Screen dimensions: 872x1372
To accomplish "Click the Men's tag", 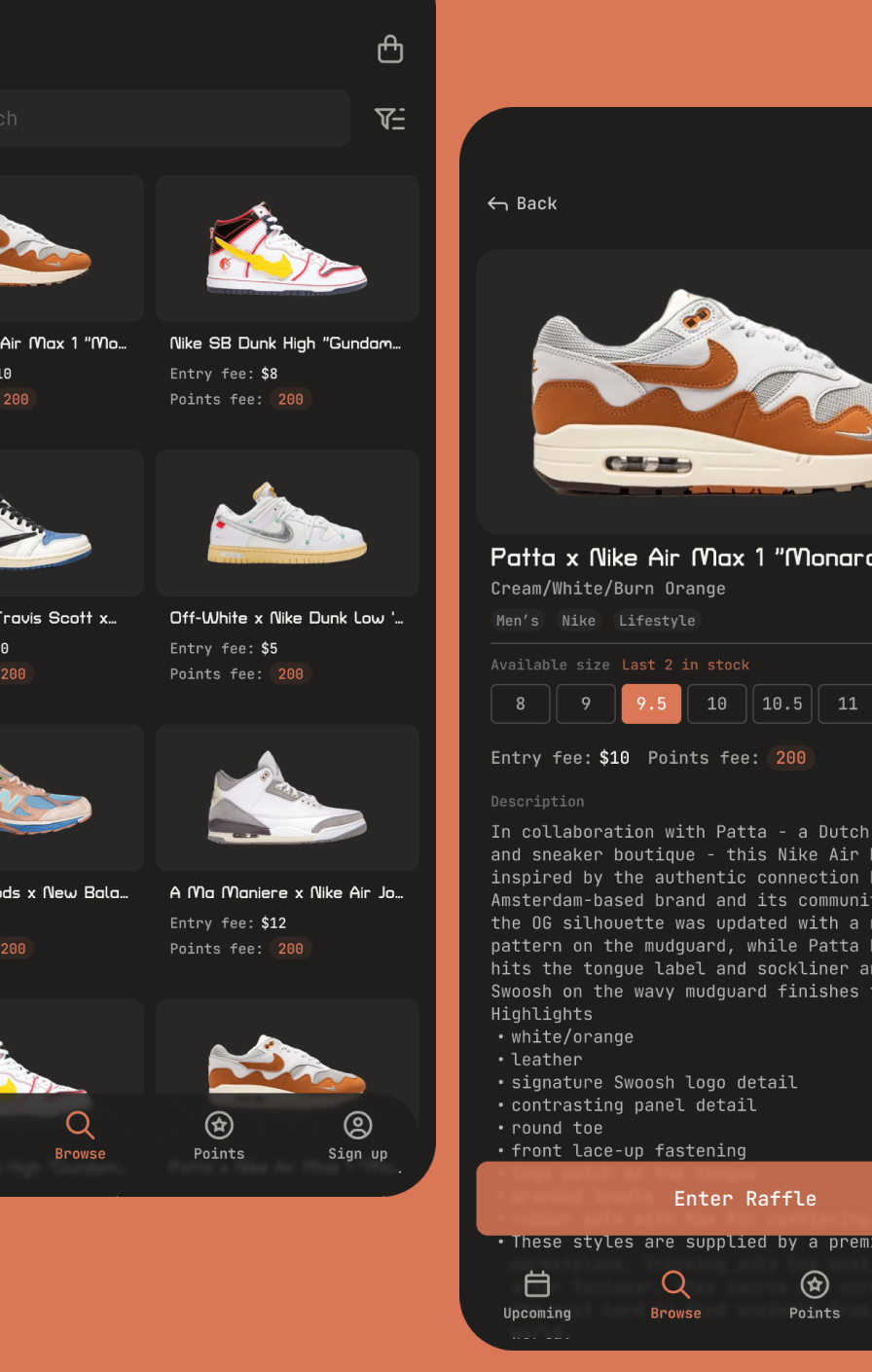I will pos(518,621).
